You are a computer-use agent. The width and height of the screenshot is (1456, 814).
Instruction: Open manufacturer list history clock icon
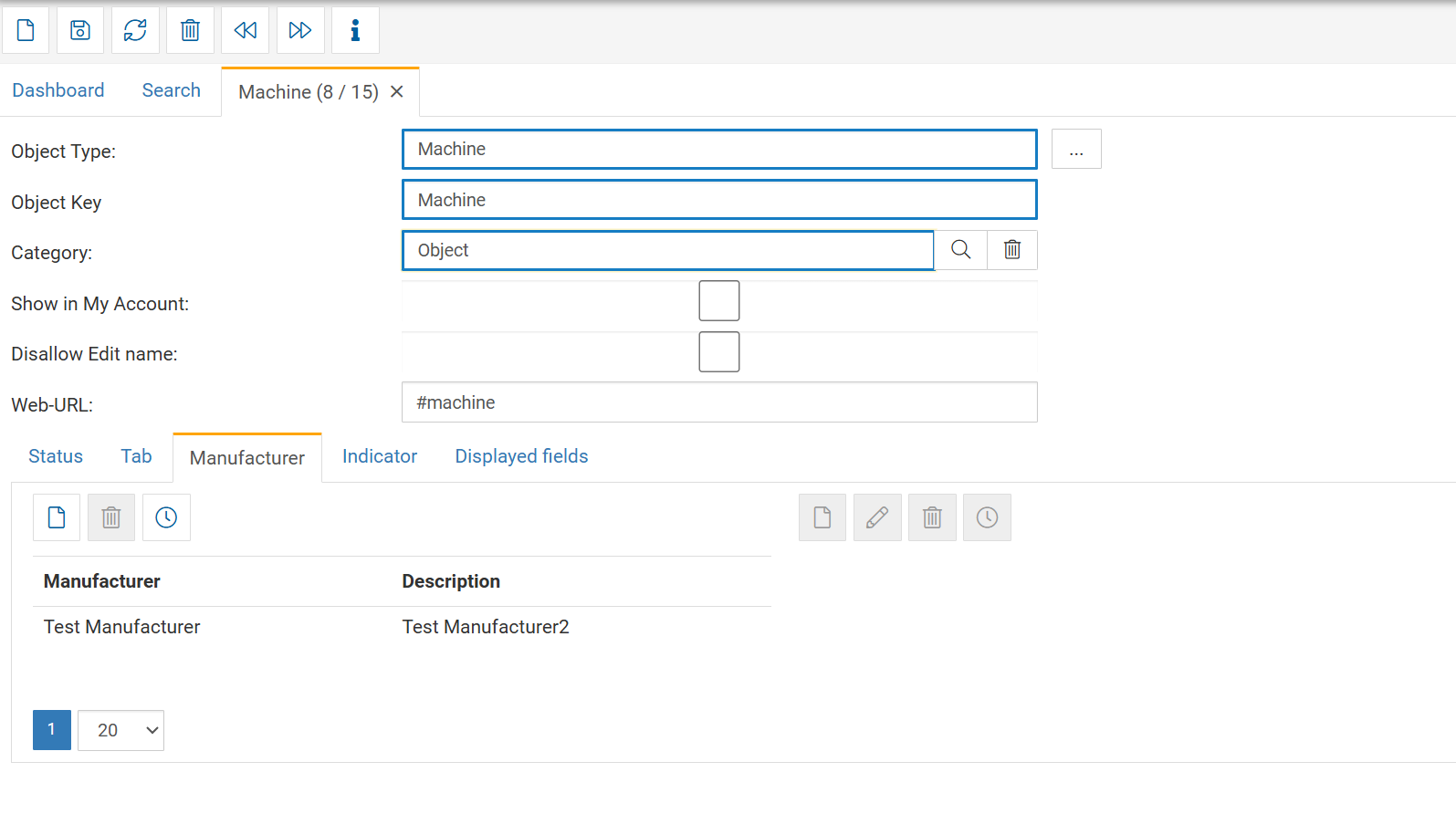pos(166,517)
